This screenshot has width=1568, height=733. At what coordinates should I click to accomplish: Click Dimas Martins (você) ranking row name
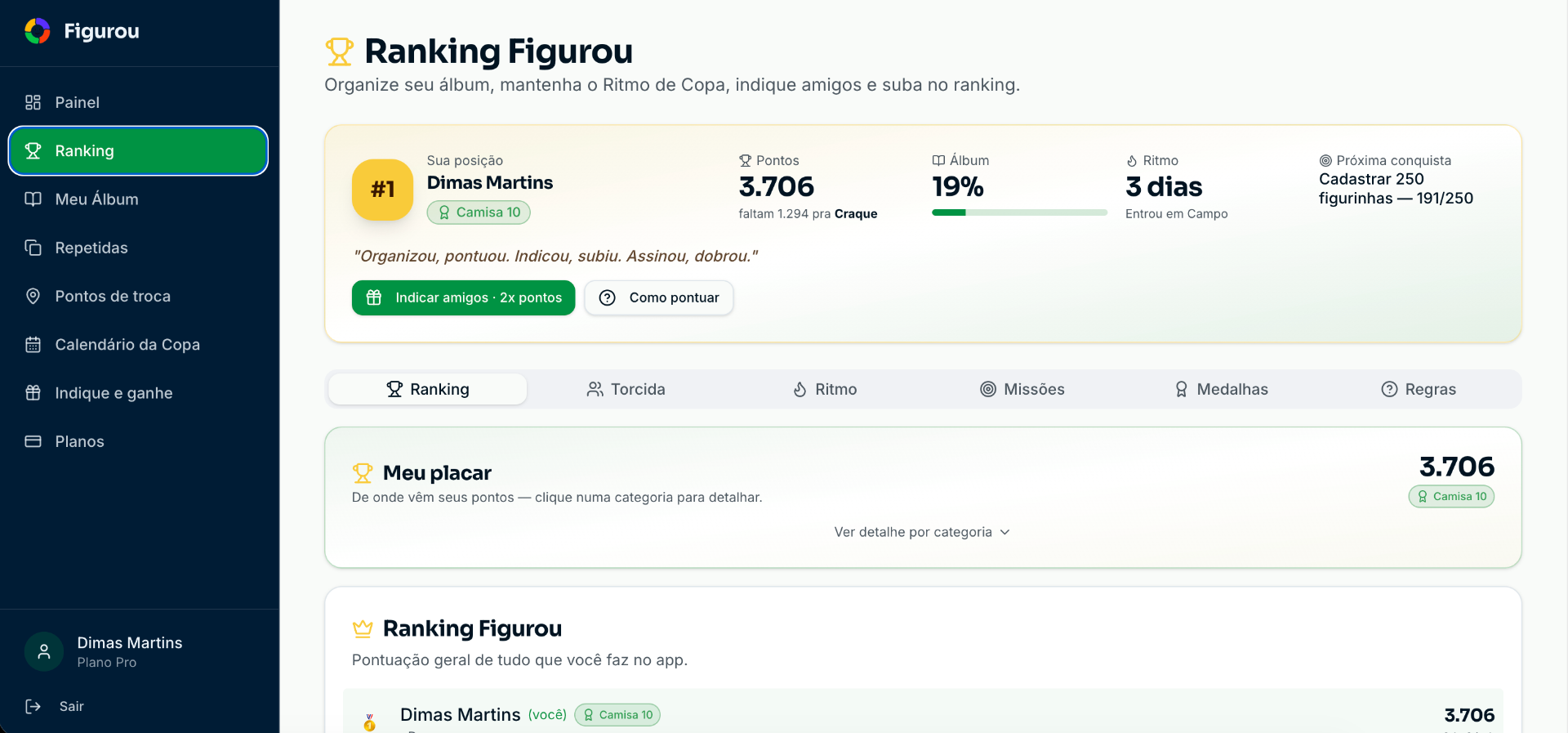pos(483,715)
